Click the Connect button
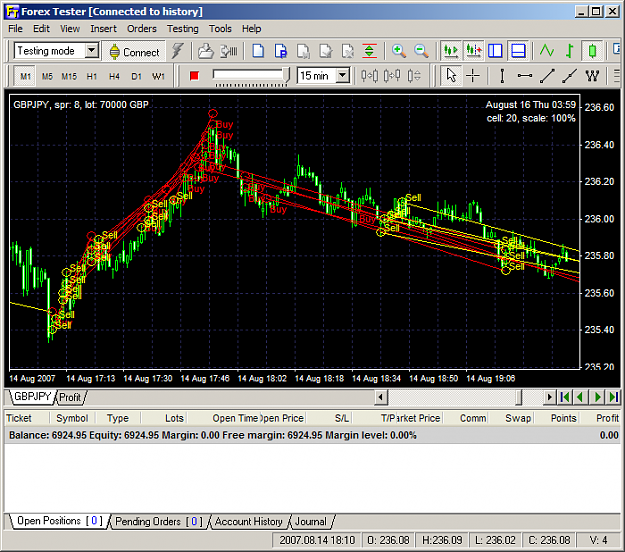 [134, 52]
